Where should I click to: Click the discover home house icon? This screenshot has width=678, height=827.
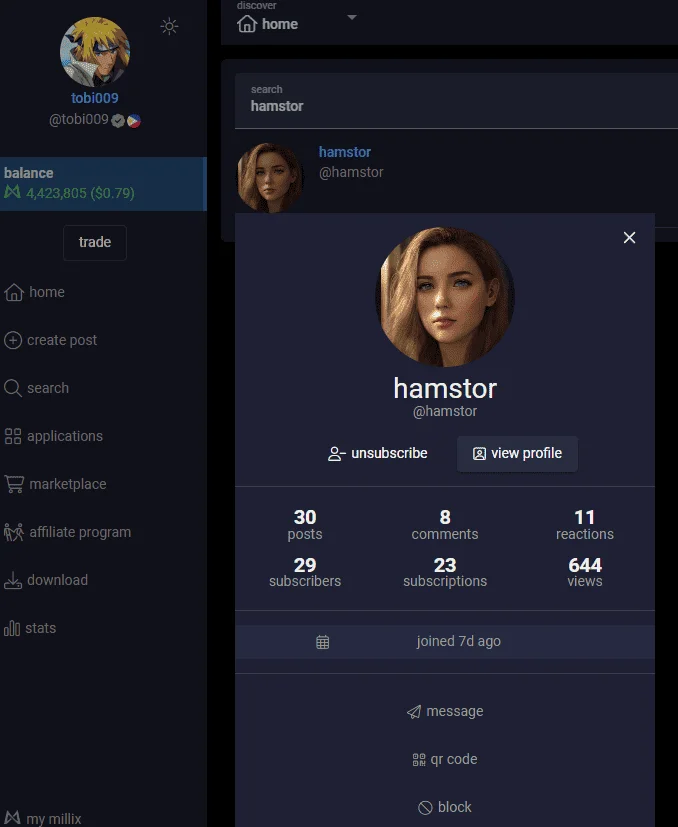pos(247,24)
